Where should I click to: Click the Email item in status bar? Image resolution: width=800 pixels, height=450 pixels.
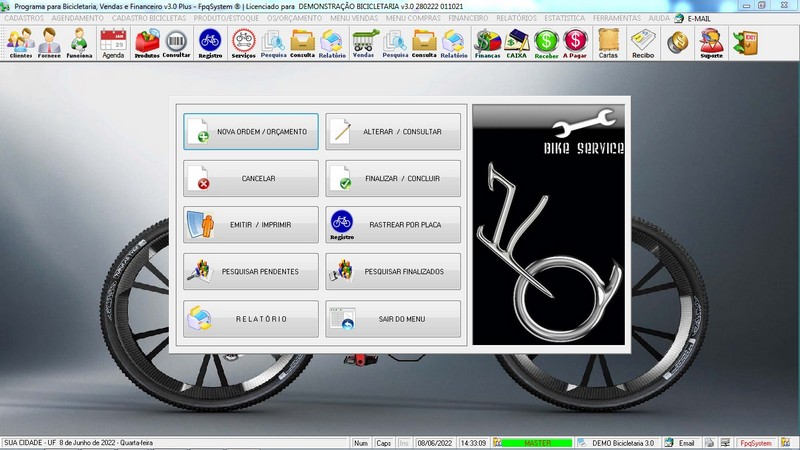(680, 443)
